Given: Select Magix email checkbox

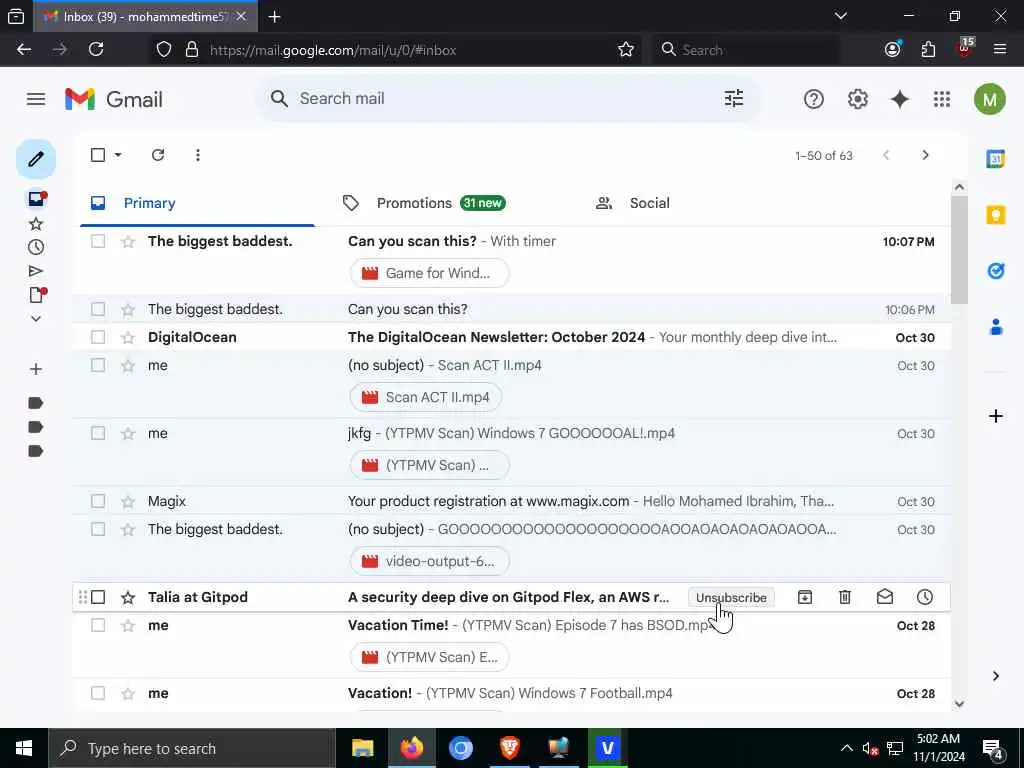Looking at the screenshot, I should point(98,501).
